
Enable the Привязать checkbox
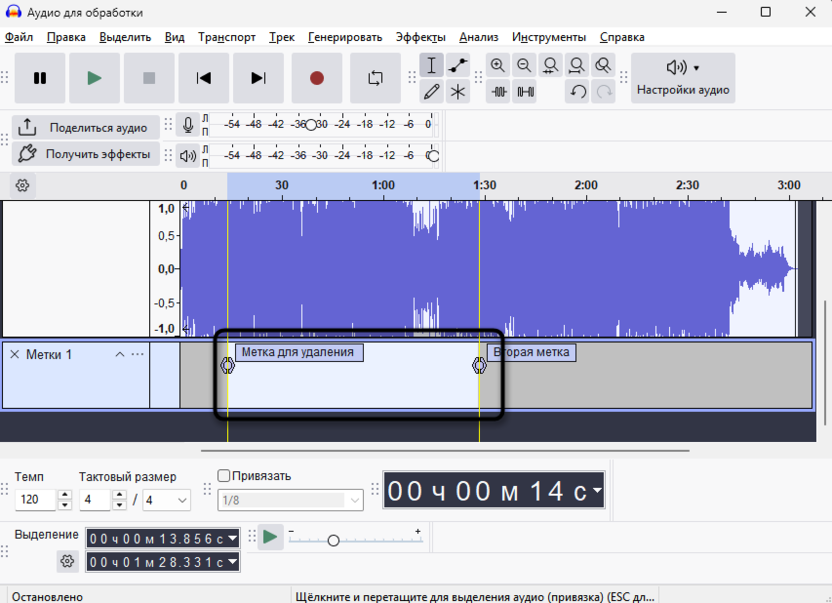224,476
